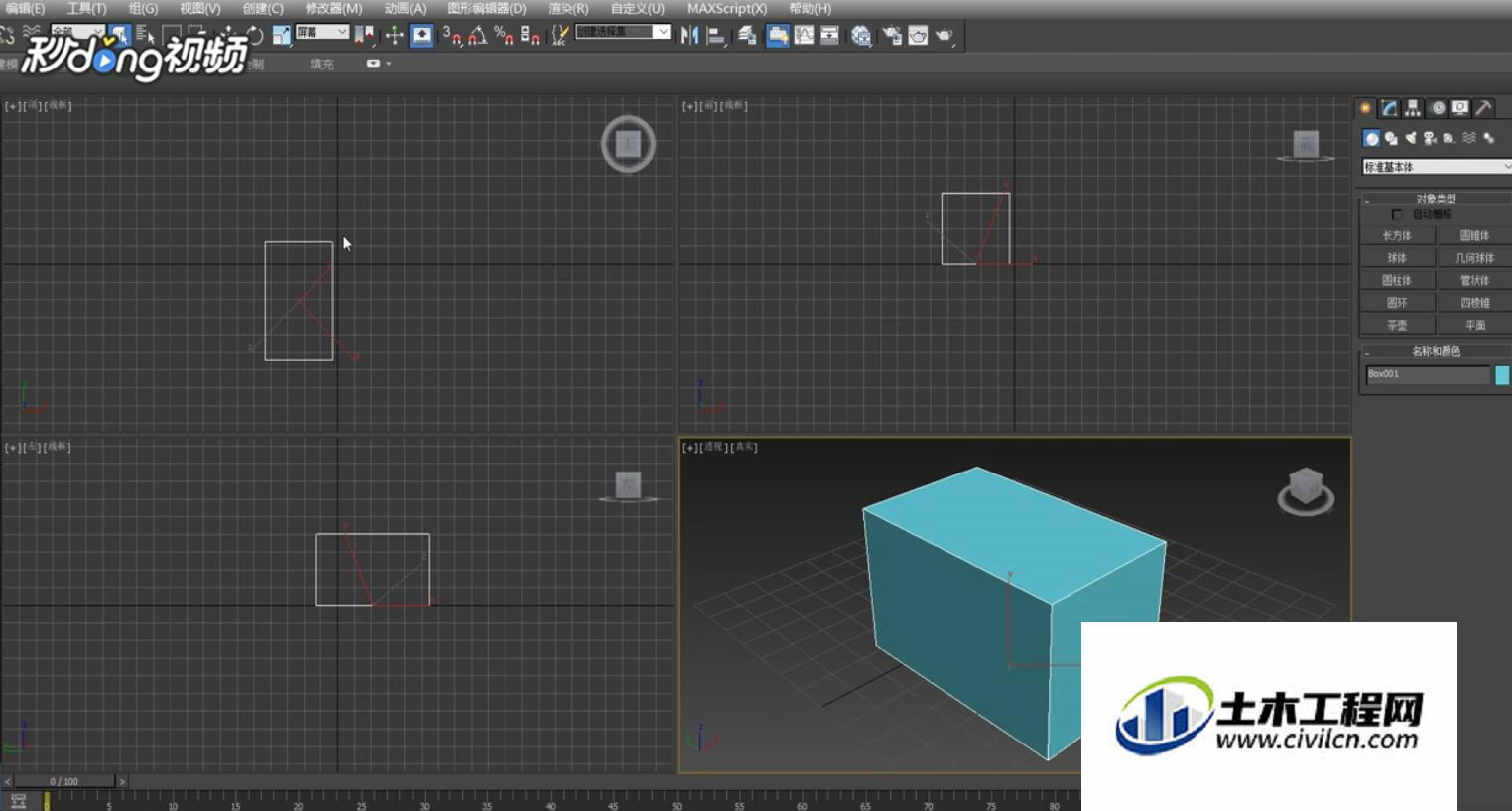Open the 修改器(M) menu
The width and height of the screenshot is (1512, 811).
[332, 8]
